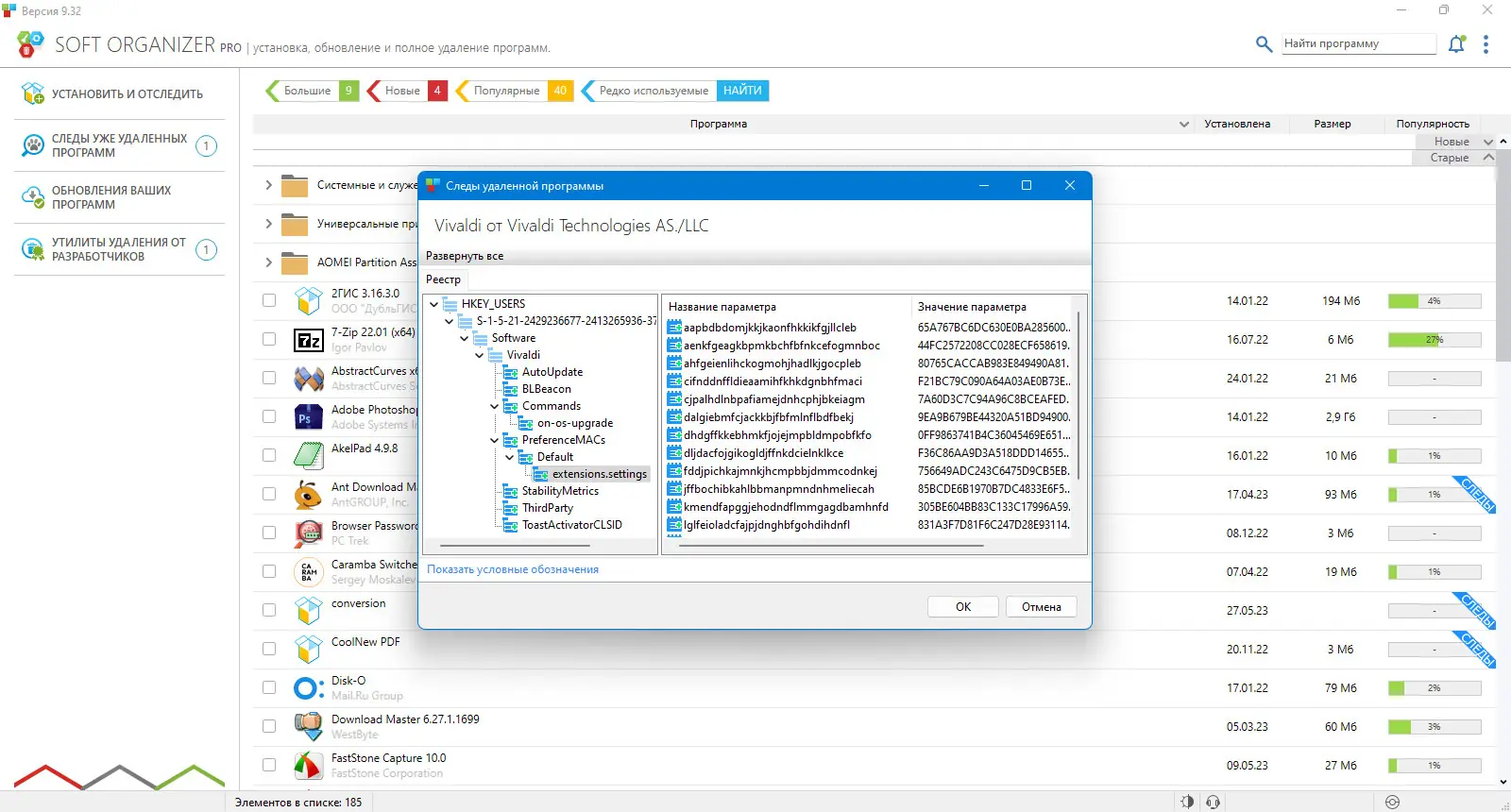Viewport: 1511px width, 812px height.
Task: Click the Browser Password program icon
Action: (309, 533)
